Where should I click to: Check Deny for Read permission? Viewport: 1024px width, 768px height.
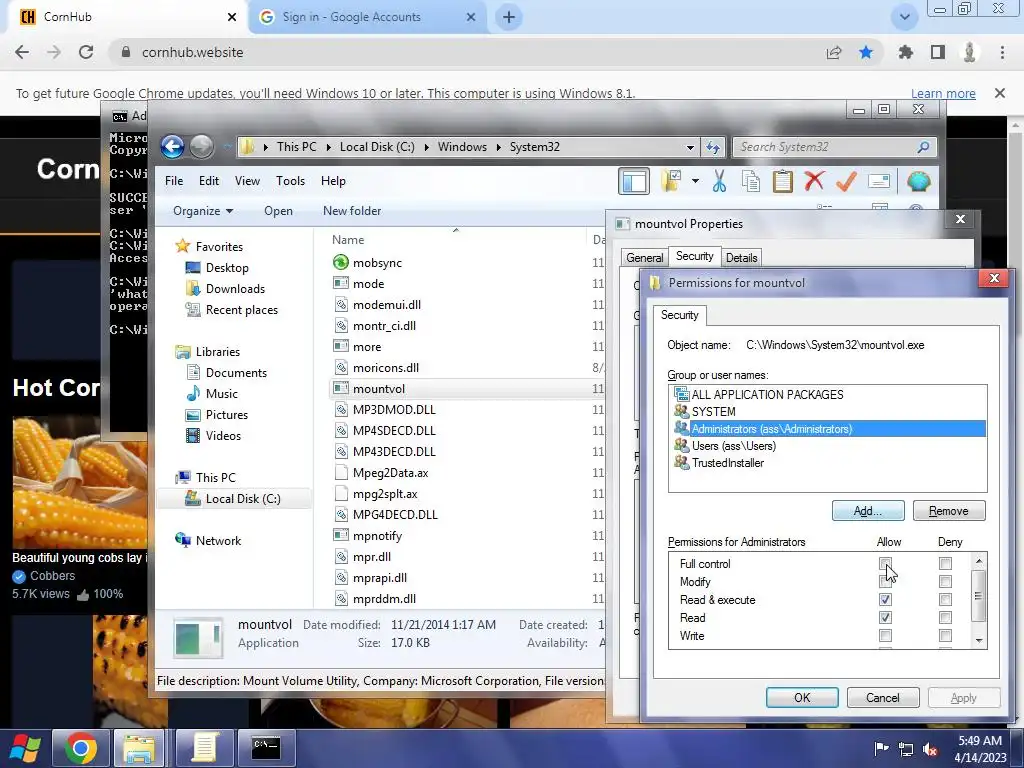(945, 618)
